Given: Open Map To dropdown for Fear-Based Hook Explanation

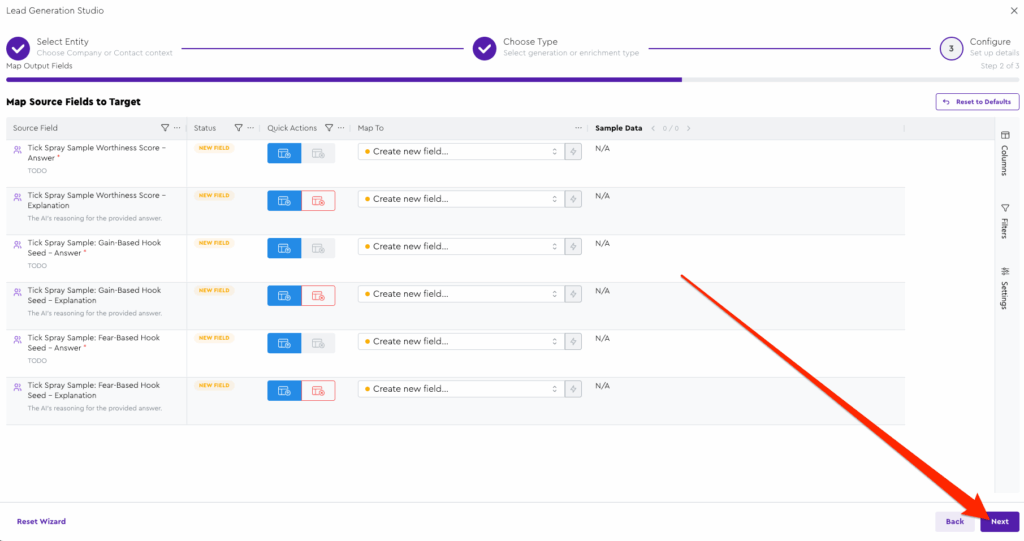Looking at the screenshot, I should 460,389.
